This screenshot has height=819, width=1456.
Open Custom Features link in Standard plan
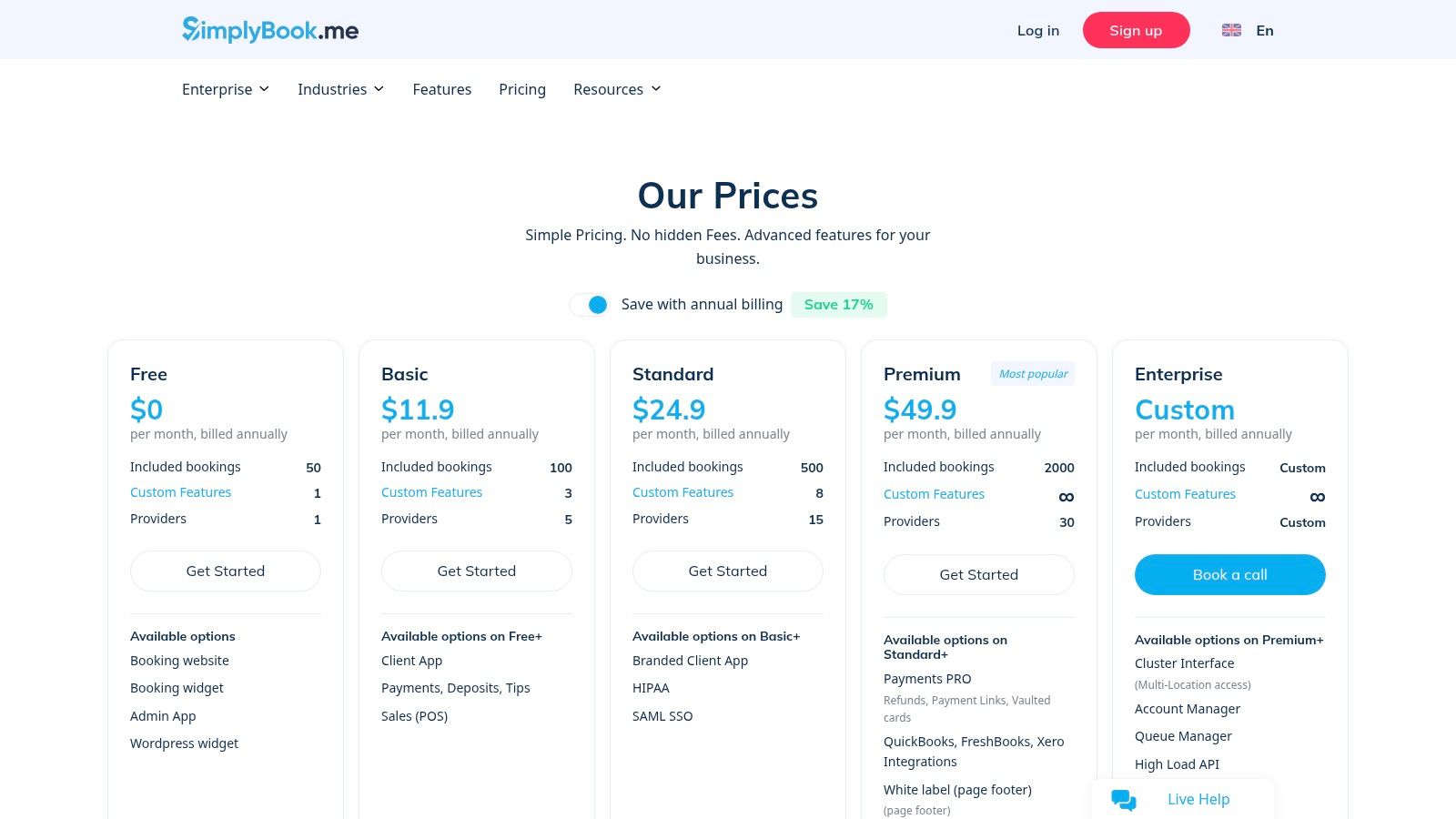(682, 492)
